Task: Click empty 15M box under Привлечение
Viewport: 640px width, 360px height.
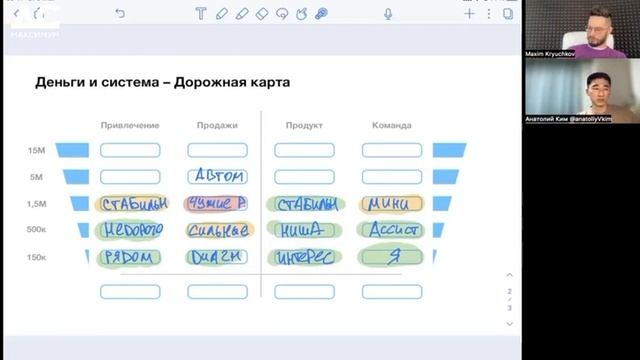Action: click(130, 150)
